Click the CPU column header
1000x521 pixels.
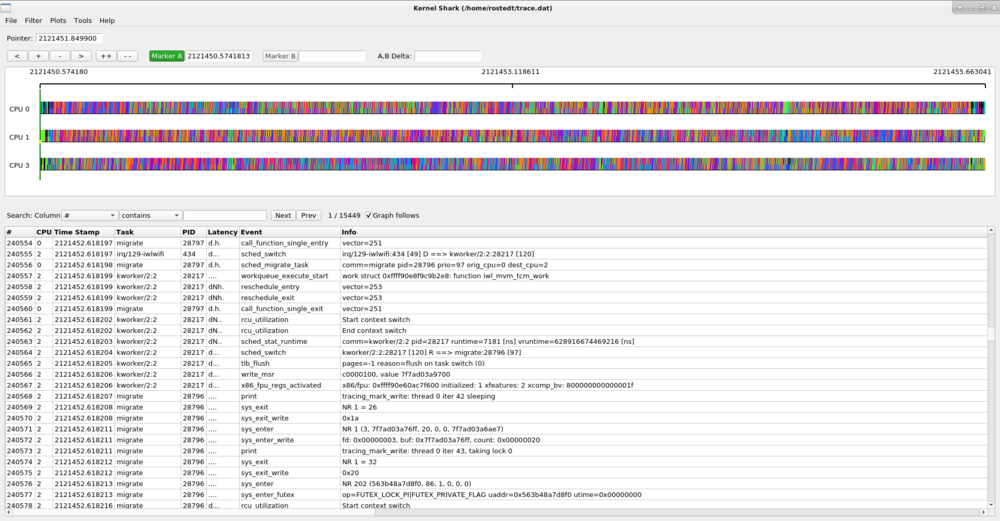tap(43, 232)
